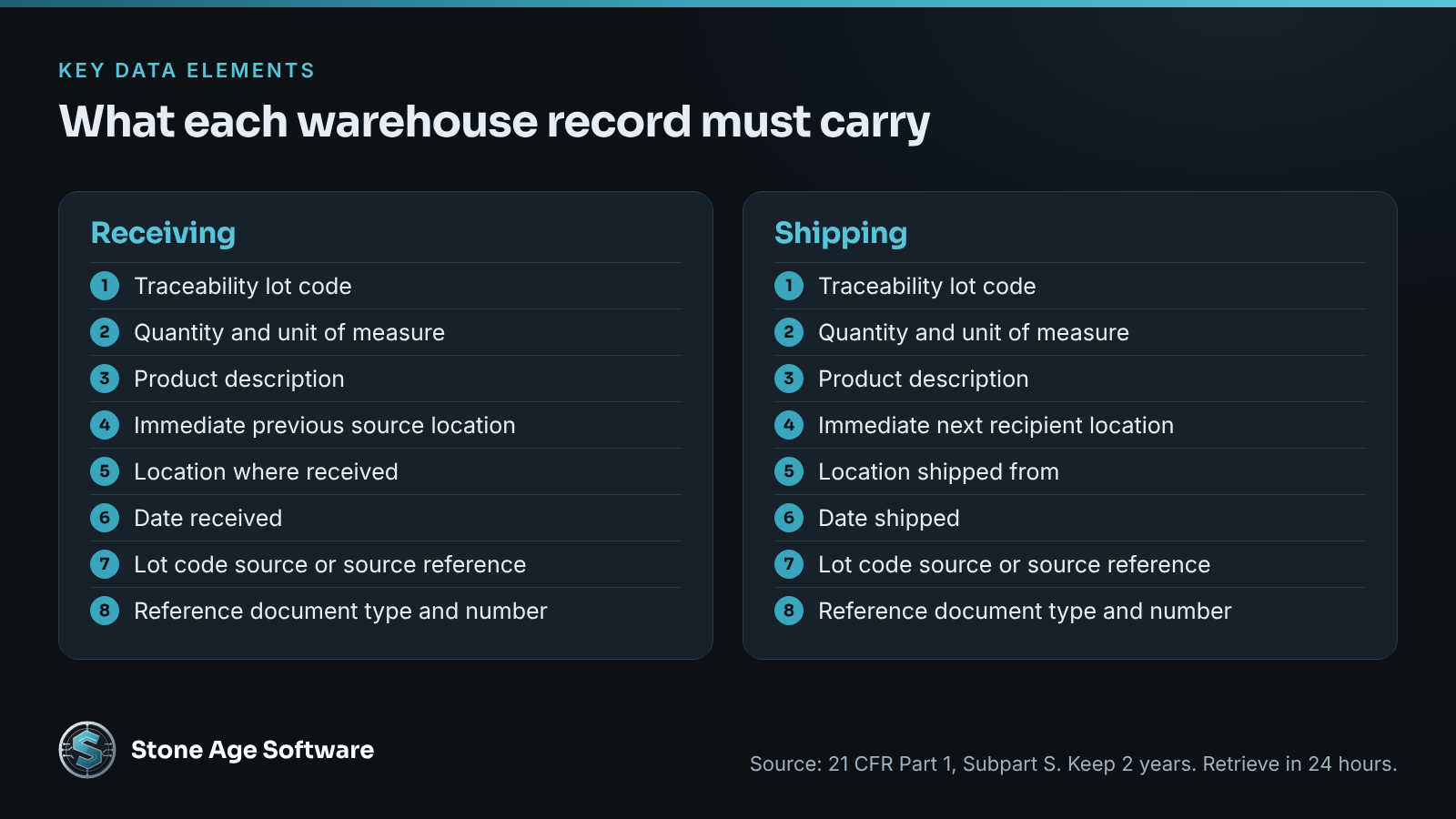Select badge 8 beside Shipping's Reference document row
This screenshot has height=819, width=1456.
(789, 611)
